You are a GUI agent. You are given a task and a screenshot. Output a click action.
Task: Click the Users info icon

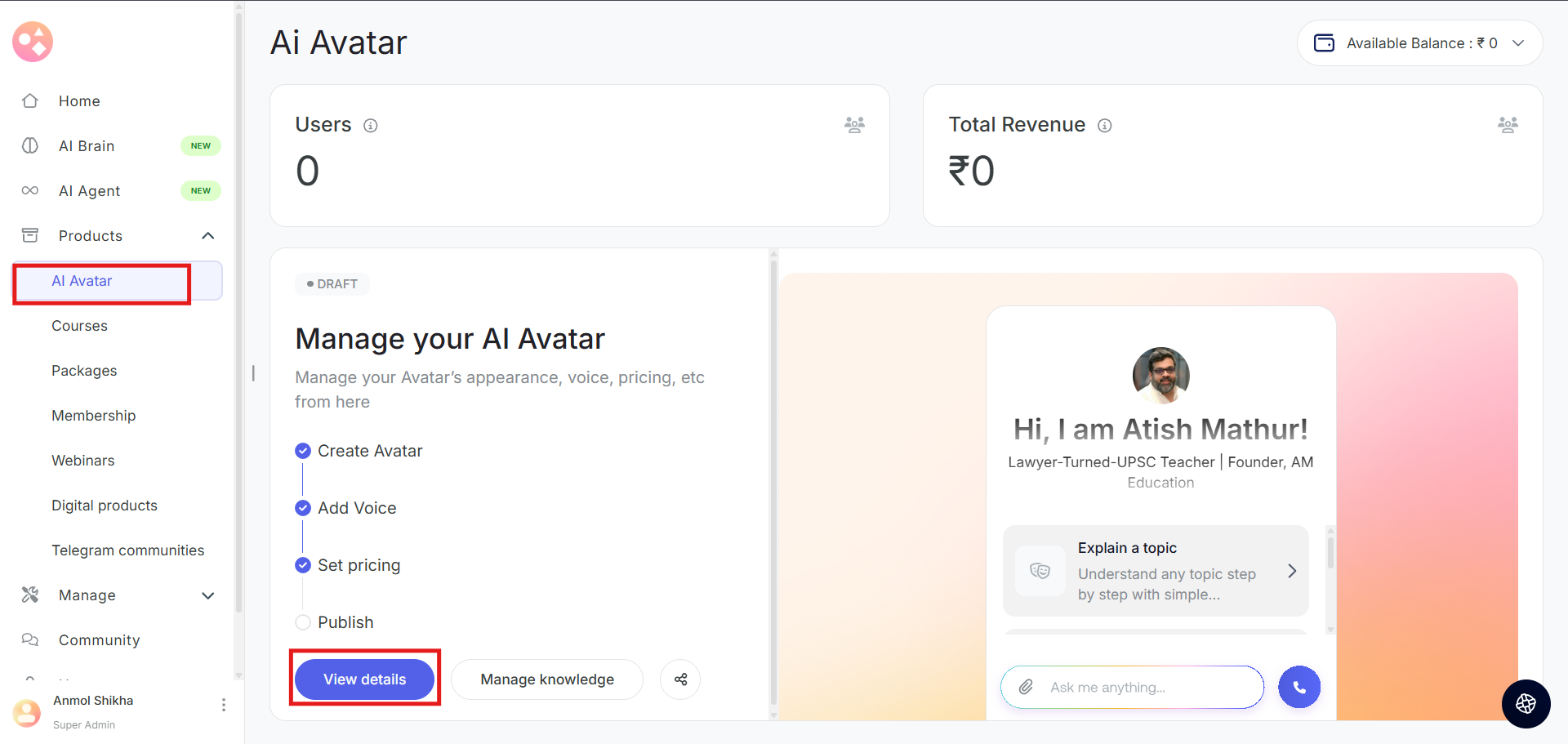click(371, 126)
